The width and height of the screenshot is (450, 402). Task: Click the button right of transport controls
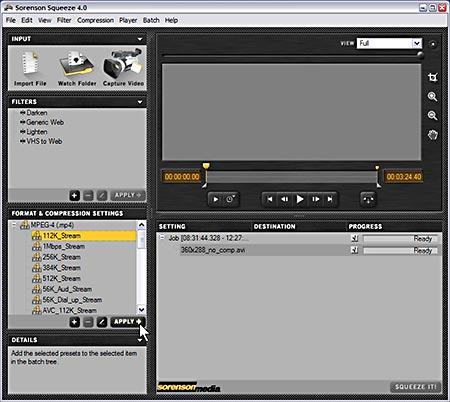[x=368, y=199]
